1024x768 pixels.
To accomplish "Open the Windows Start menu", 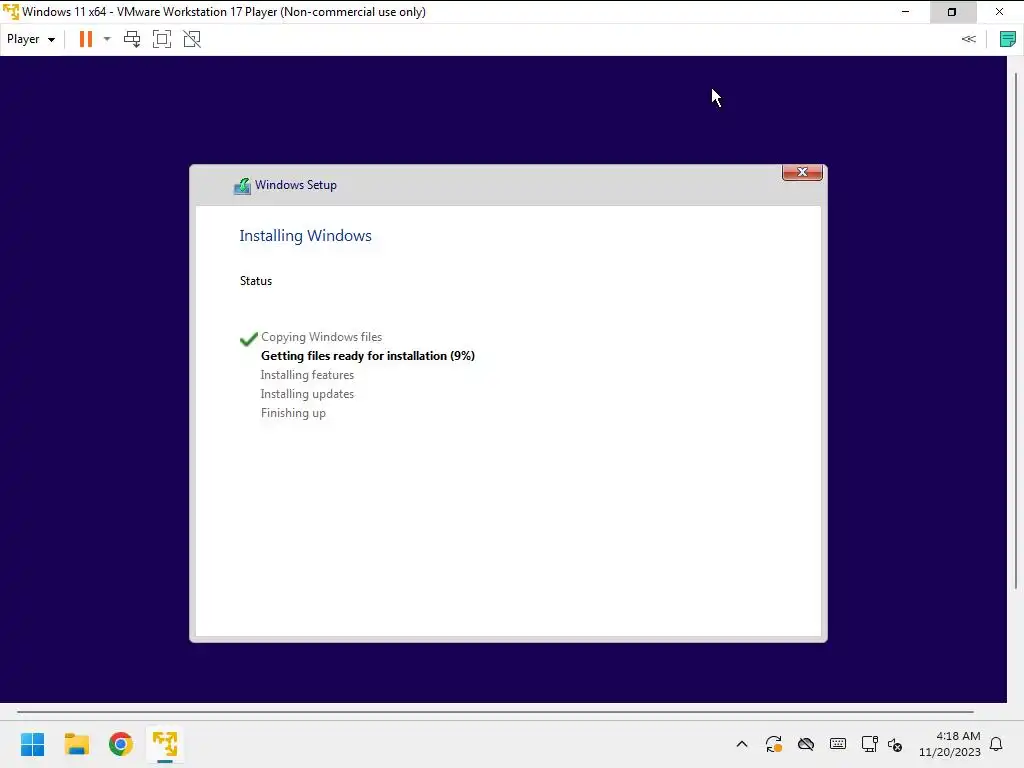I will tap(33, 744).
